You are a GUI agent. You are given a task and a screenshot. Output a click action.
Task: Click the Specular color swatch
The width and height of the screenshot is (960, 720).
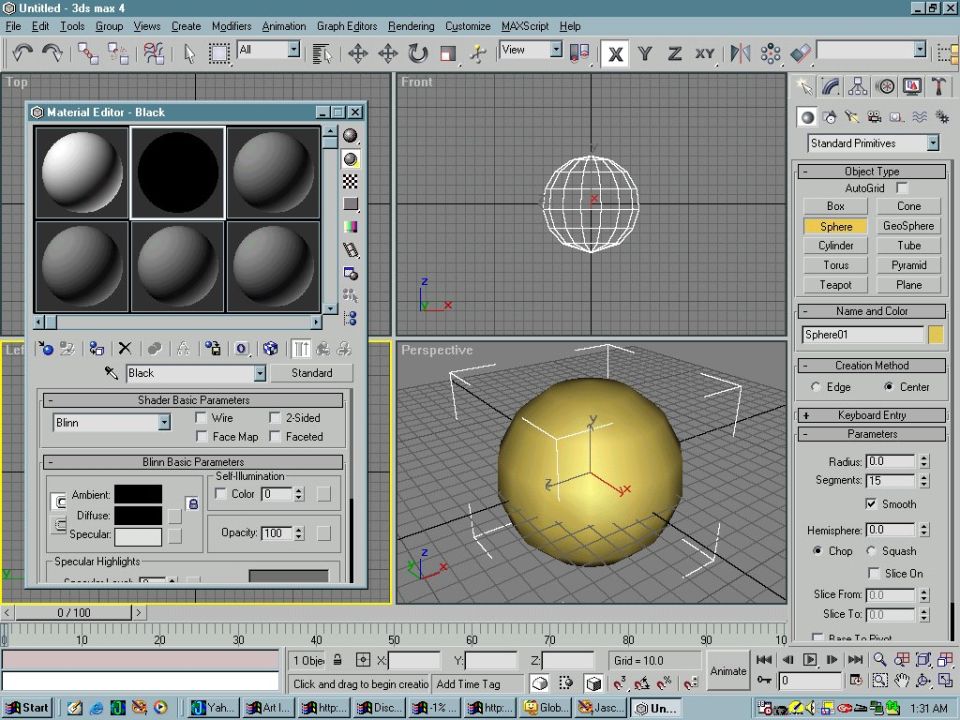pos(138,536)
